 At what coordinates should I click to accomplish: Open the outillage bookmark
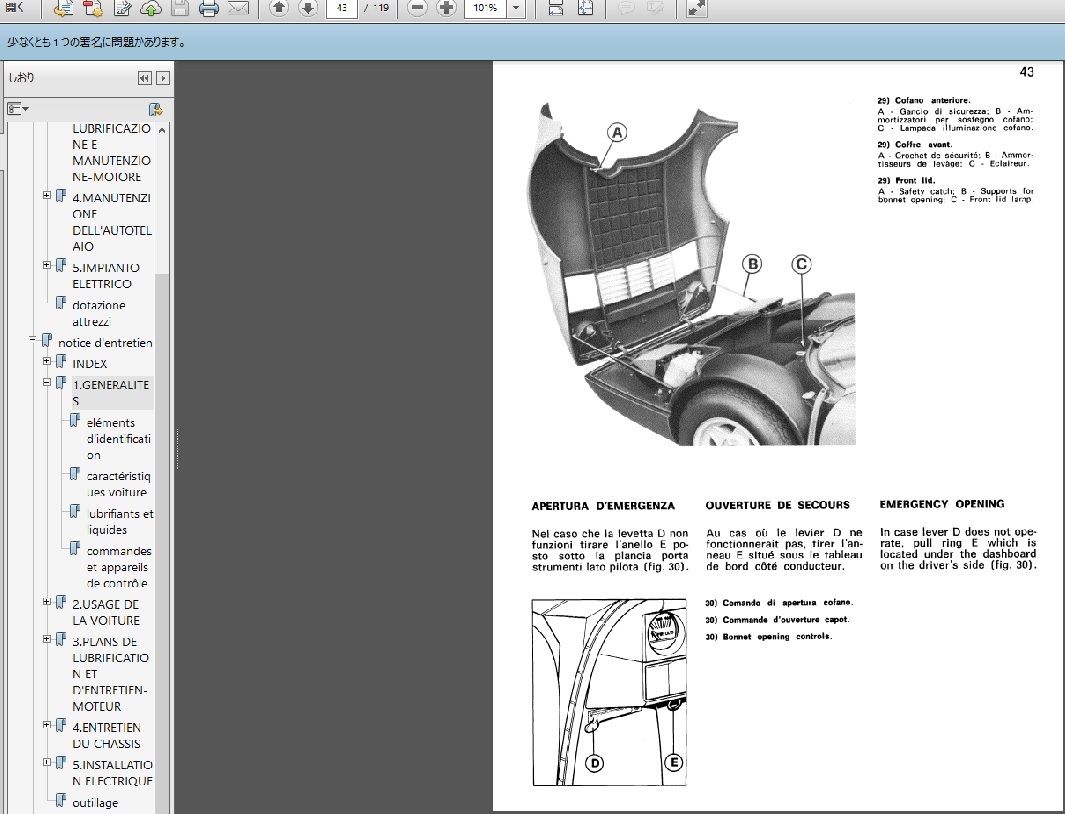pyautogui.click(x=95, y=802)
